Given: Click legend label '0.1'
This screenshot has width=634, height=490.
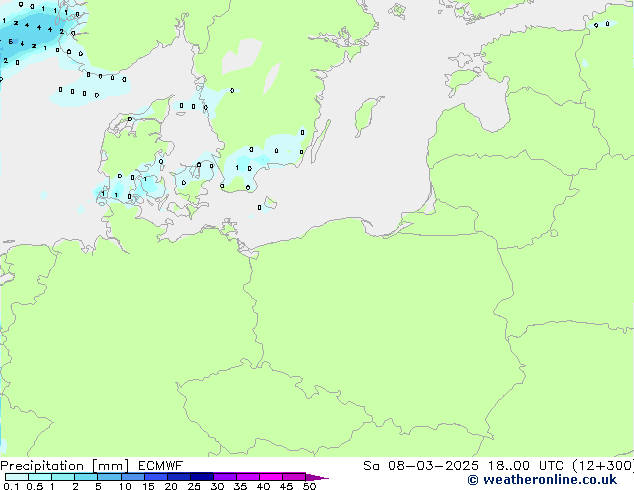Looking at the screenshot, I should click(x=11, y=486).
